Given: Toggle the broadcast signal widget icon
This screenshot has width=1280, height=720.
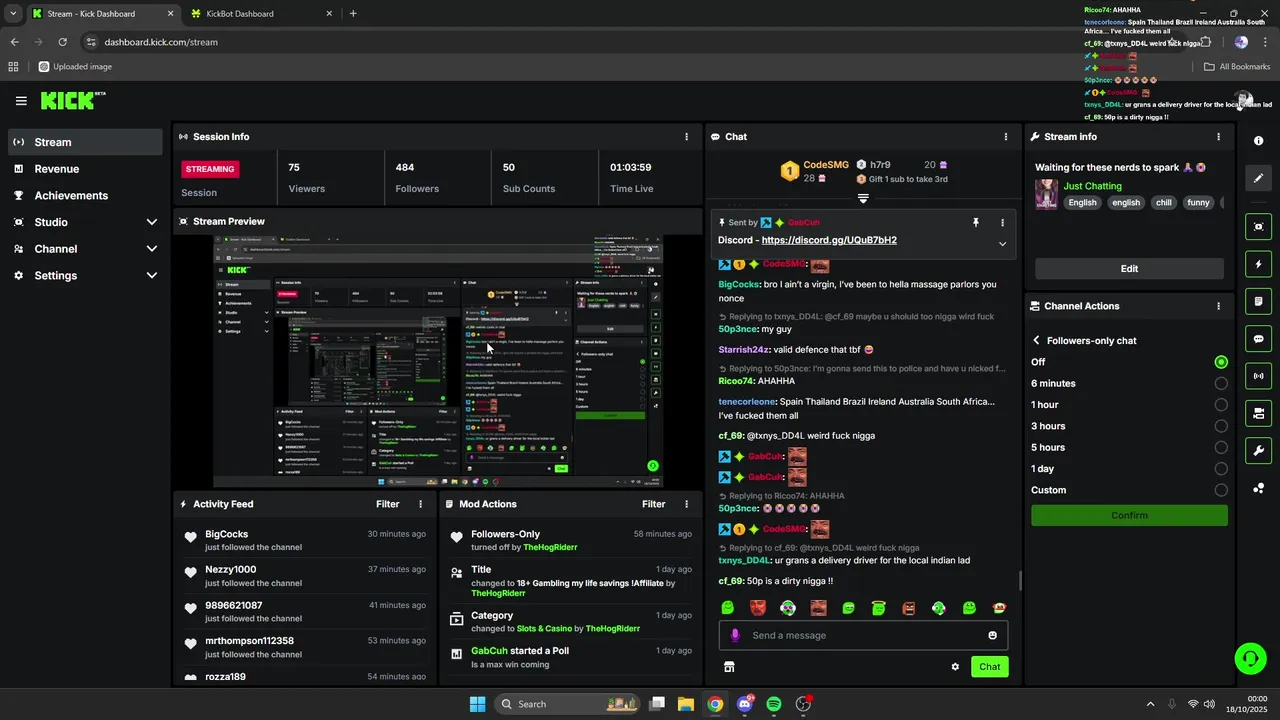Looking at the screenshot, I should (x=1259, y=376).
